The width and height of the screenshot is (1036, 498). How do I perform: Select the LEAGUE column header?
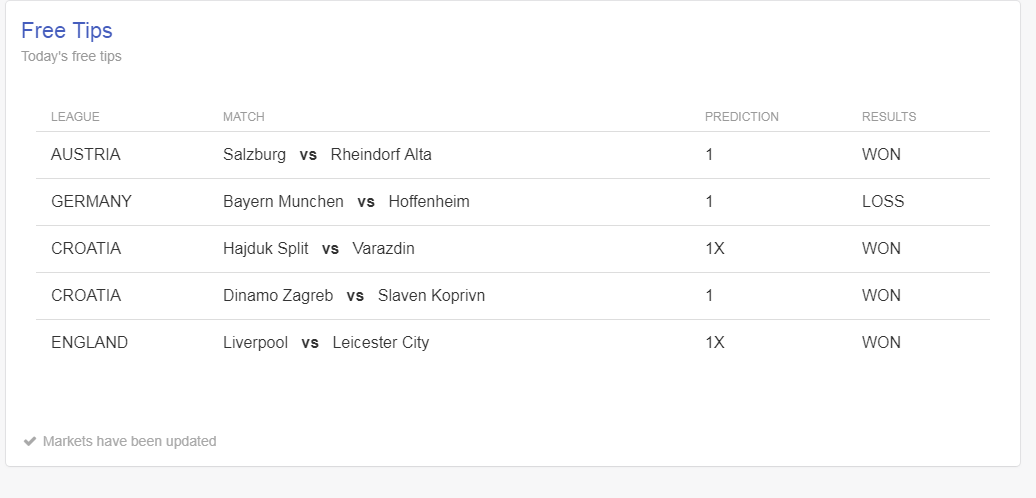(75, 117)
